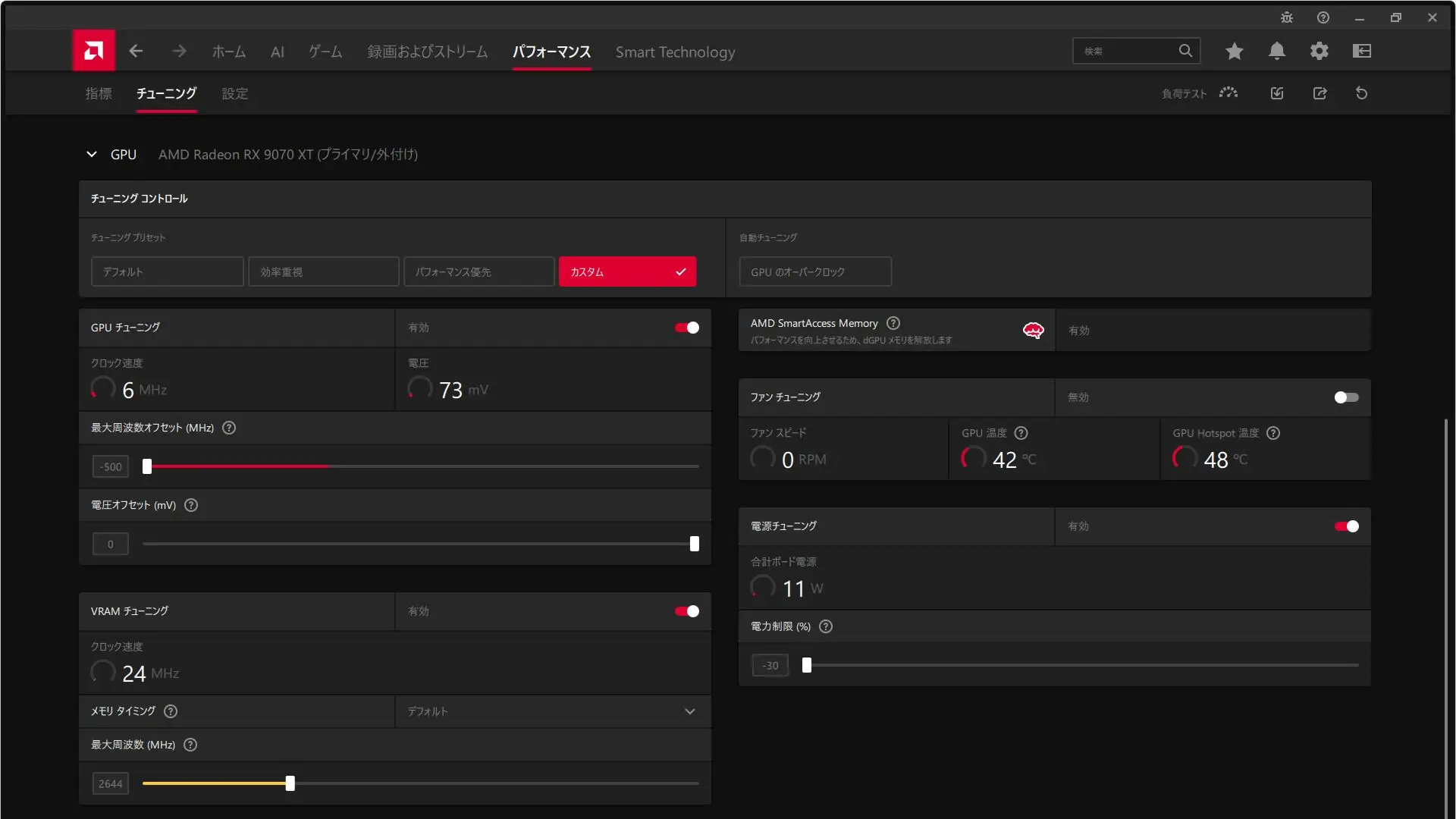
Task: Collapse the GPU section chevron
Action: [92, 154]
